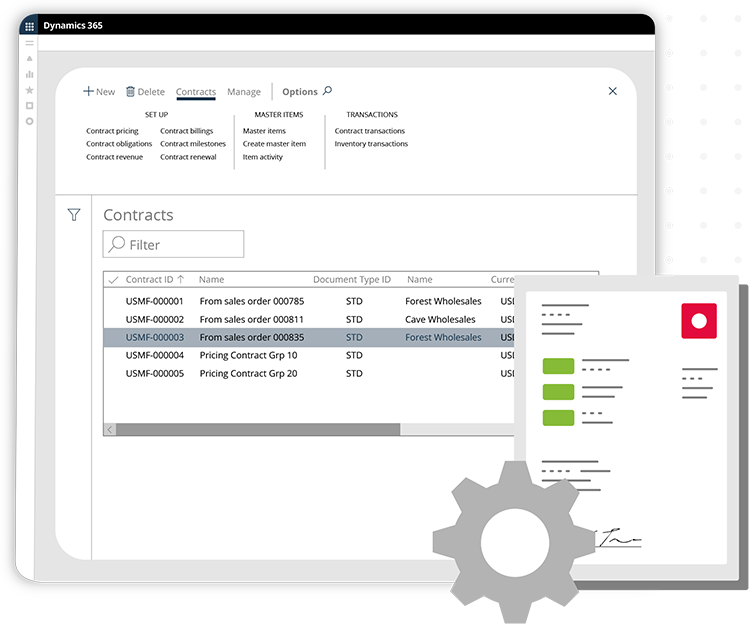
Task: Click the square workspaces icon in sidebar
Action: click(x=30, y=106)
